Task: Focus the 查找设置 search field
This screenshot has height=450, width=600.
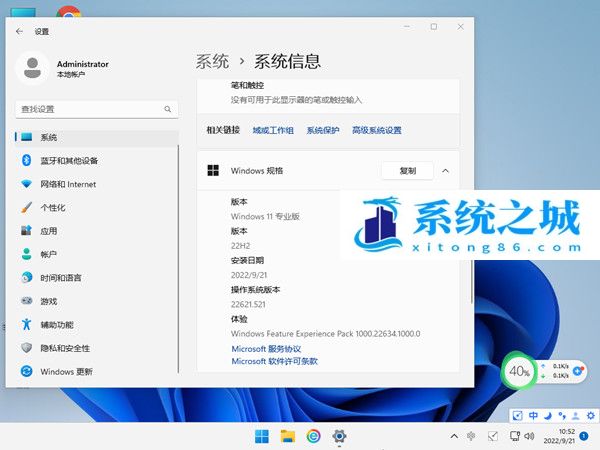Action: 96,109
